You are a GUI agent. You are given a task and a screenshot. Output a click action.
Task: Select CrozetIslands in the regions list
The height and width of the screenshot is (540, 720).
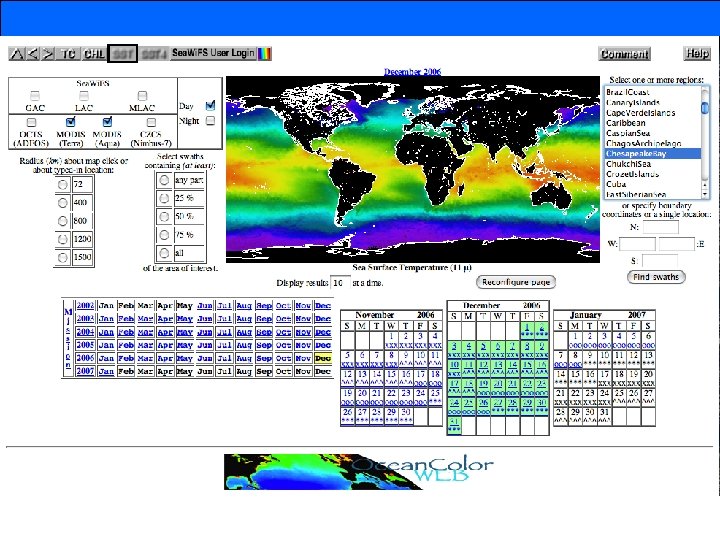[x=652, y=174]
